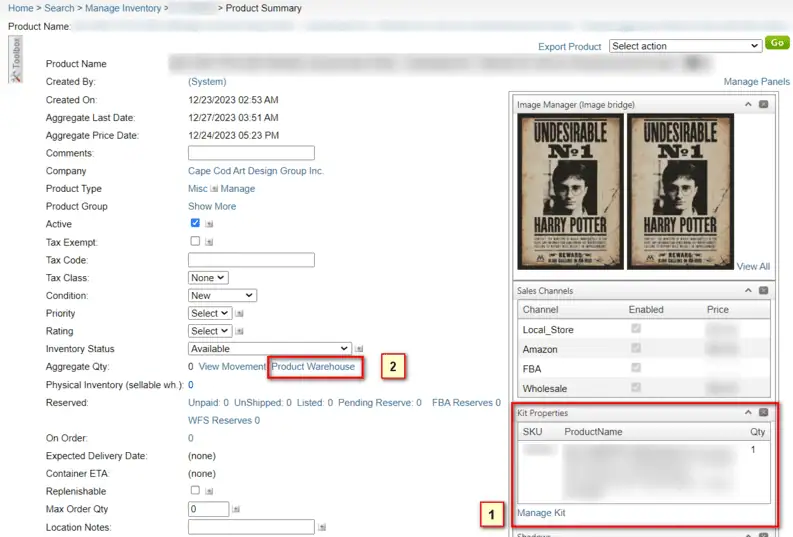
Task: Open View Movement link
Action: 232,367
